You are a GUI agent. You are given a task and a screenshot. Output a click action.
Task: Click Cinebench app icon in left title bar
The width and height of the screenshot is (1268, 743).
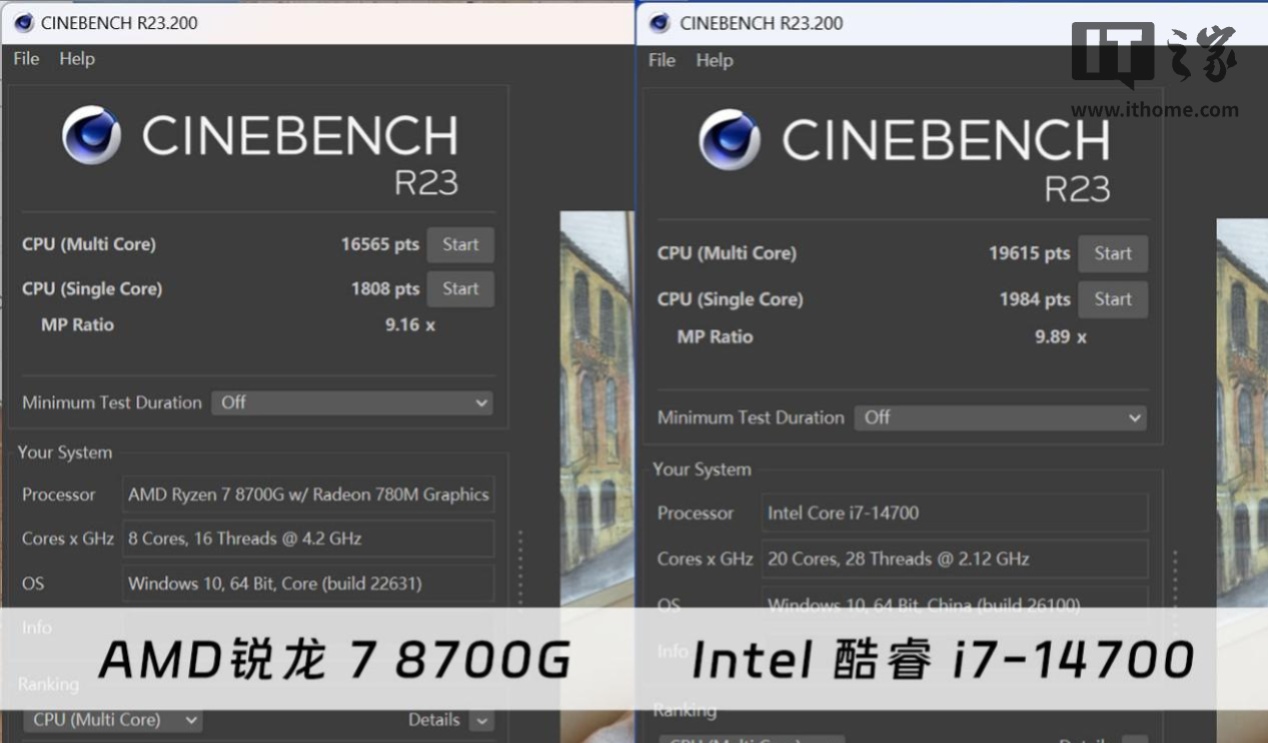tap(23, 22)
